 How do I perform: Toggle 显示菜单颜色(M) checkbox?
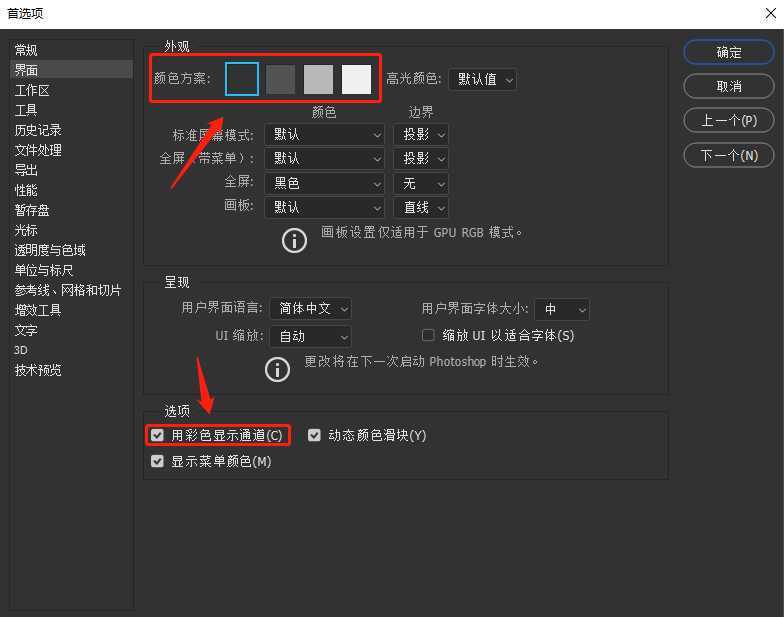coord(158,461)
